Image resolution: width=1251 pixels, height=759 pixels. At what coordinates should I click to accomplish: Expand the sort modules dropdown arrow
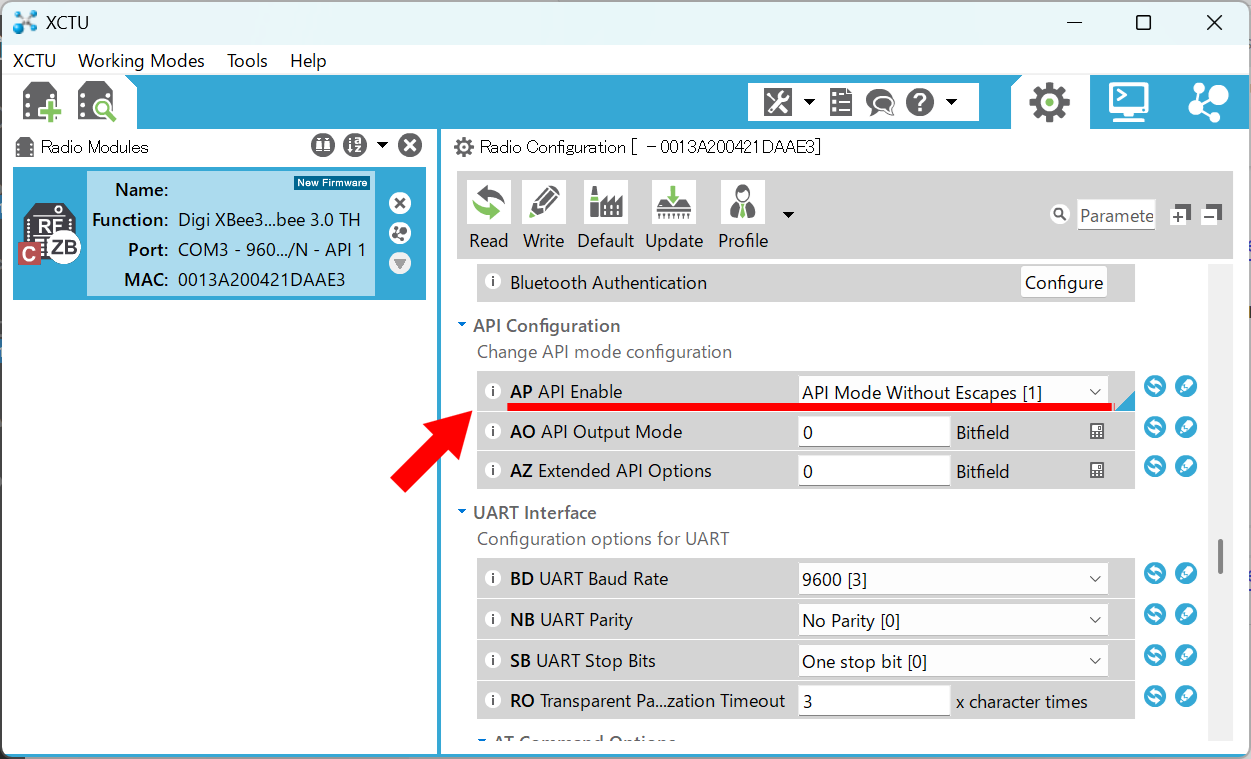(382, 146)
